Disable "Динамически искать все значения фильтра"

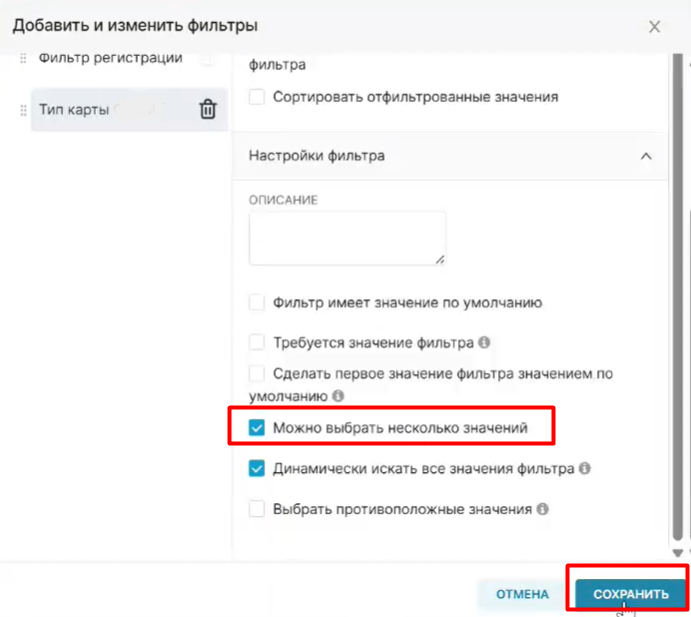click(x=257, y=468)
